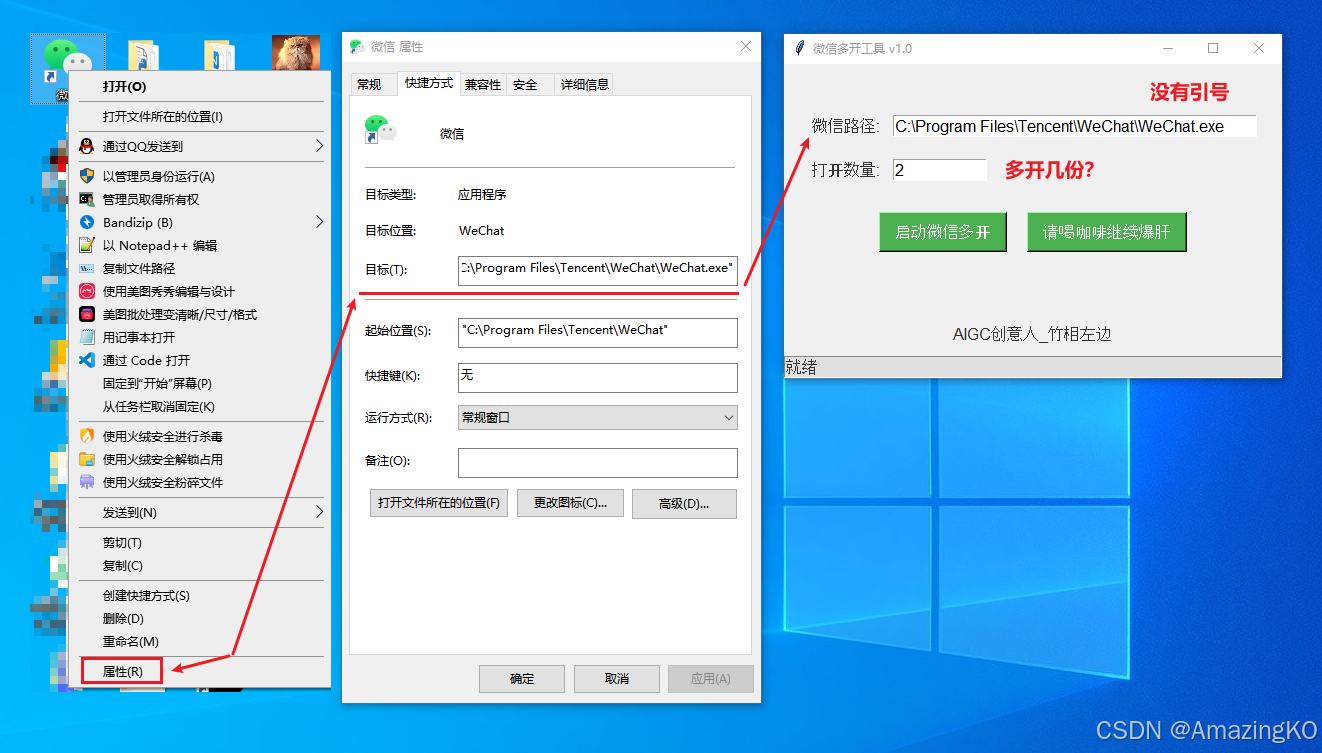Close the 微信 属性 dialog
This screenshot has height=753, width=1322.
coord(745,46)
